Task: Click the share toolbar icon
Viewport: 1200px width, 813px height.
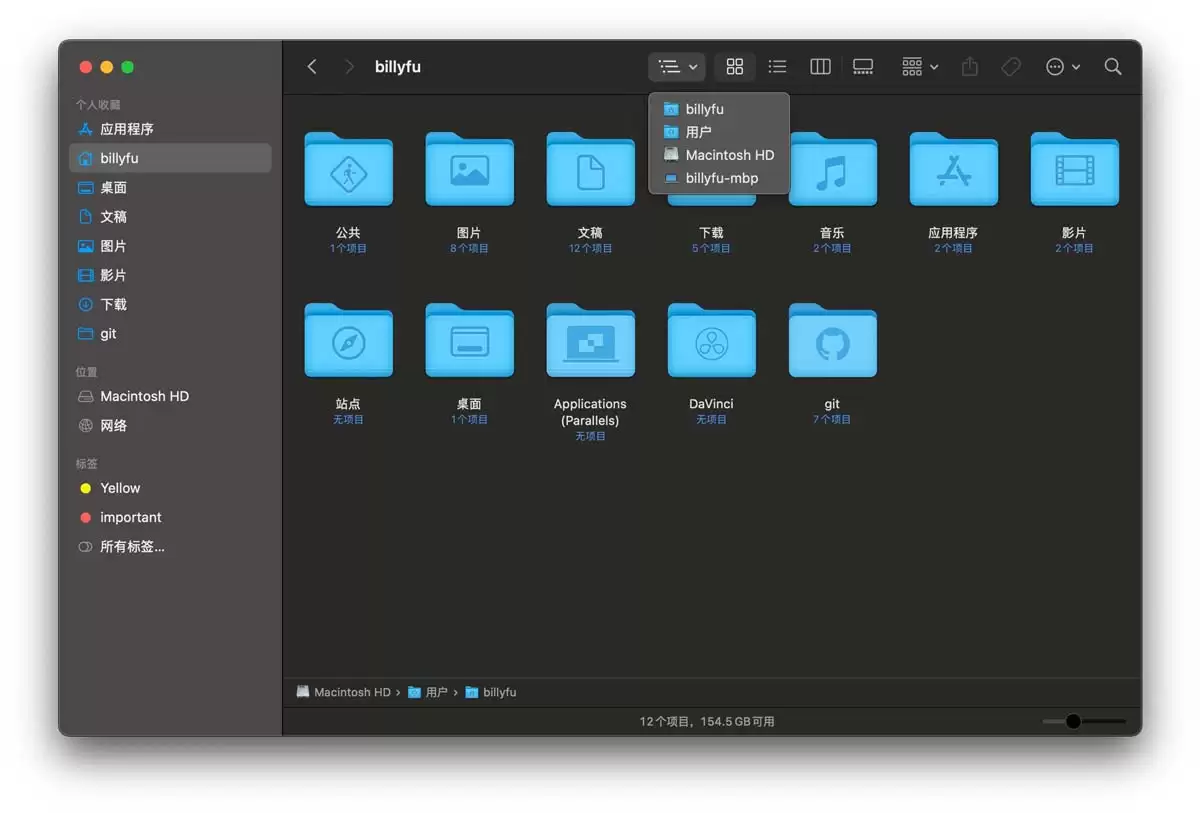Action: (969, 67)
